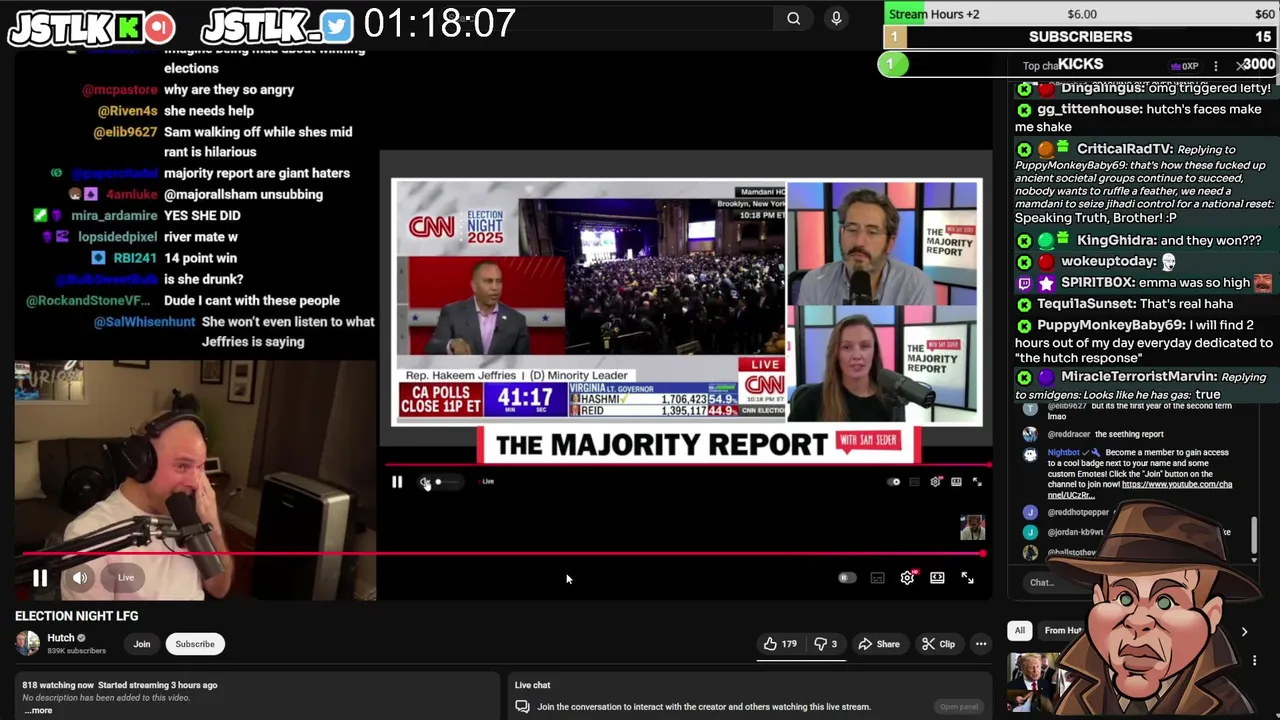Open live chat options three-dot menu
Screen dimensions: 1280x720
point(1216,66)
